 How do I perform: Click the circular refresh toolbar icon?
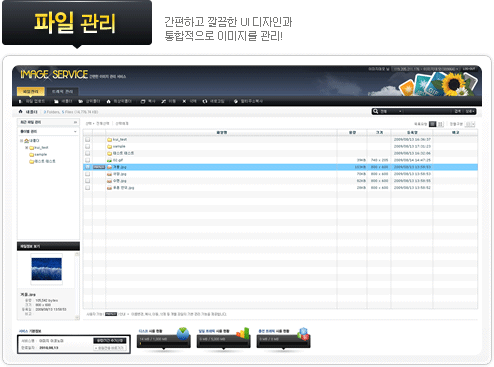tap(205, 101)
